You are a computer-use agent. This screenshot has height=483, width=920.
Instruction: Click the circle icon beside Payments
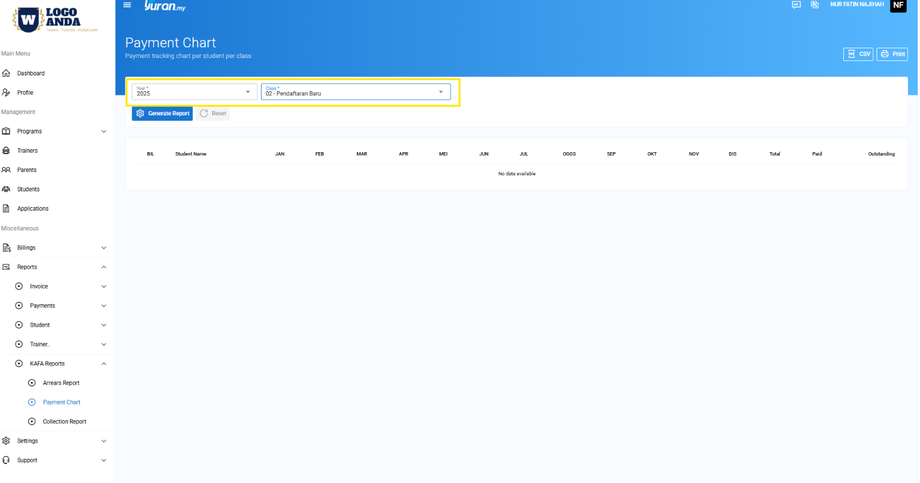[19, 306]
